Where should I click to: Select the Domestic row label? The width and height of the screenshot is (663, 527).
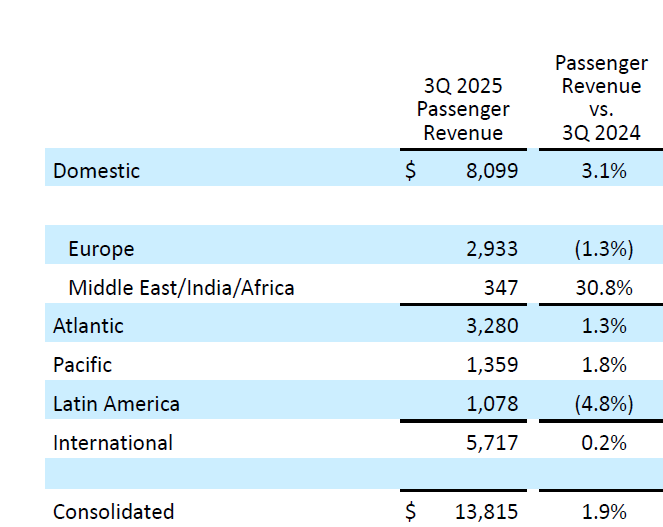pyautogui.click(x=96, y=171)
